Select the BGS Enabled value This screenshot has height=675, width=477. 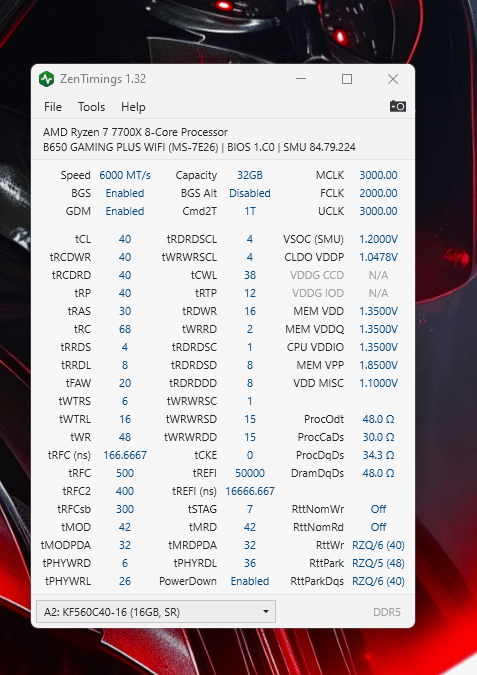[x=125, y=193]
